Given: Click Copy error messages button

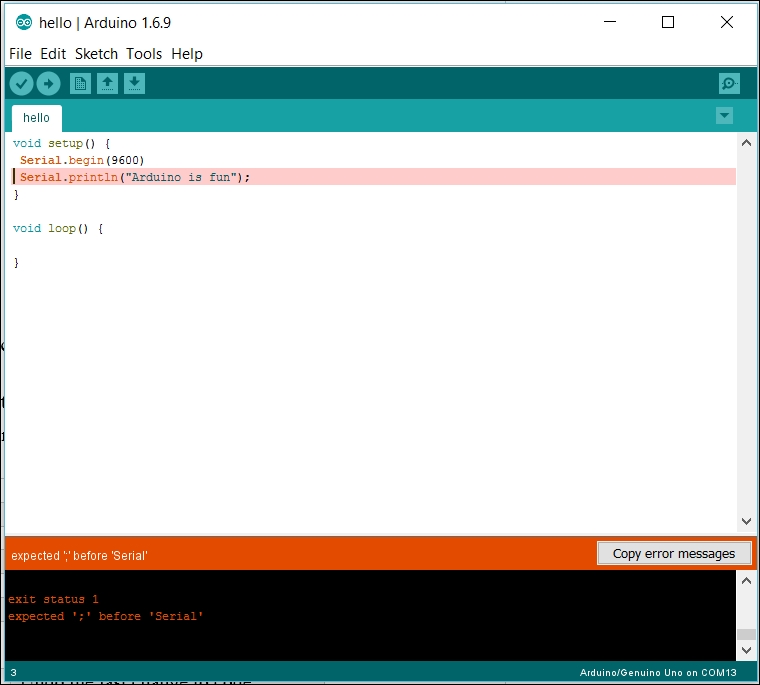Looking at the screenshot, I should pos(674,554).
